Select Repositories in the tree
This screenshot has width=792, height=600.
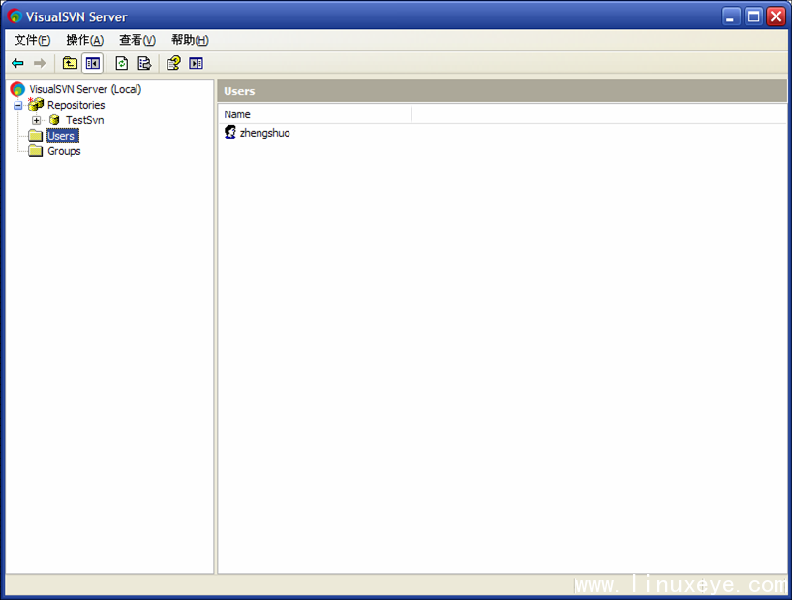tap(76, 105)
